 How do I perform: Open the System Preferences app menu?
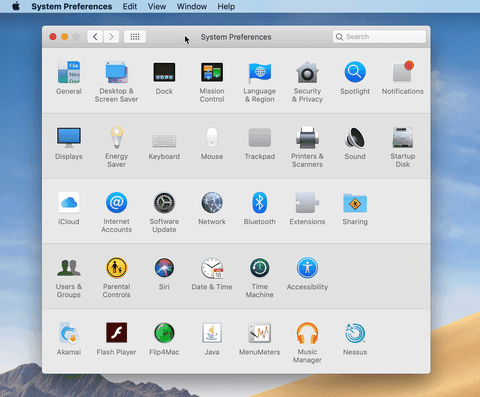[72, 6]
